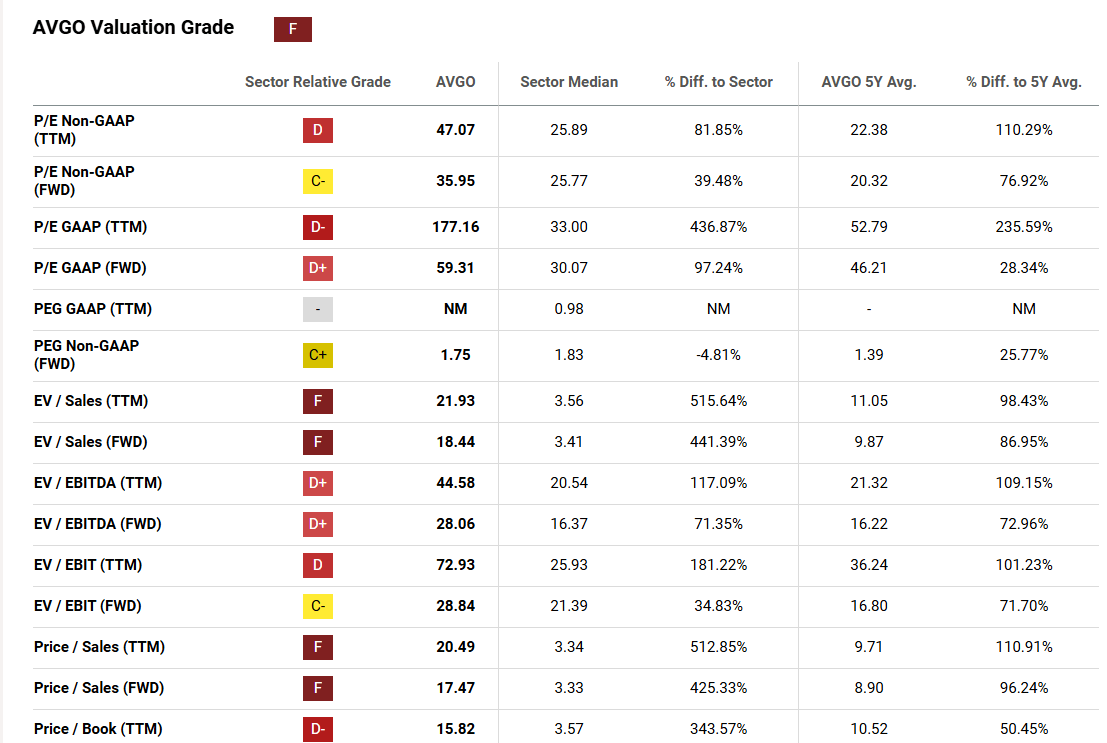1107x743 pixels.
Task: Click the C+ grade badge for PEG Non-GAAP (FWD)
Action: point(318,355)
